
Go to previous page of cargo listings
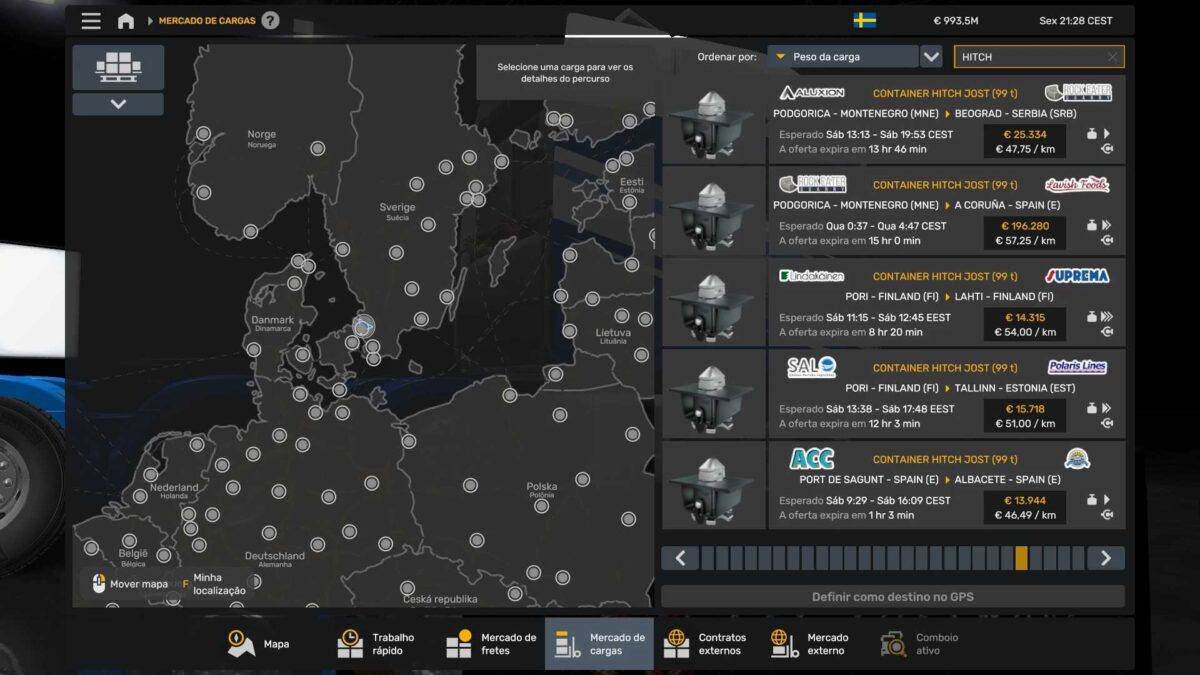pyautogui.click(x=680, y=558)
